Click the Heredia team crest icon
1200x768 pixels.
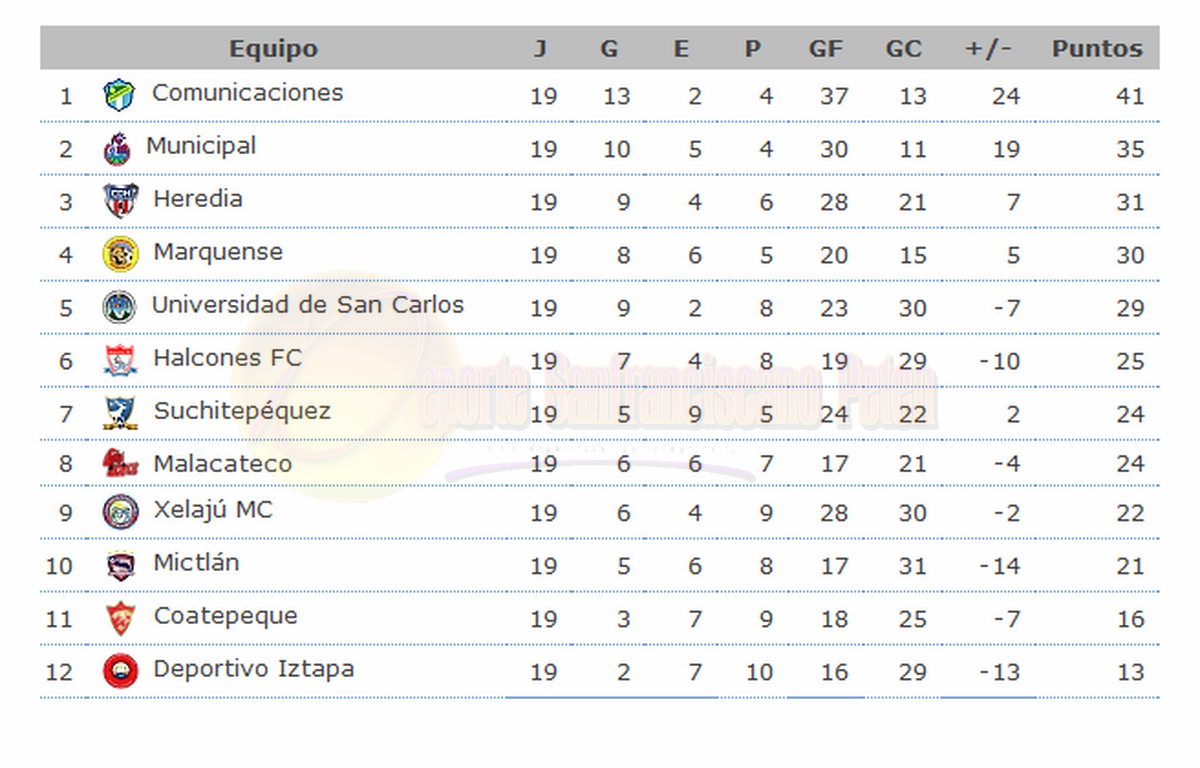120,201
